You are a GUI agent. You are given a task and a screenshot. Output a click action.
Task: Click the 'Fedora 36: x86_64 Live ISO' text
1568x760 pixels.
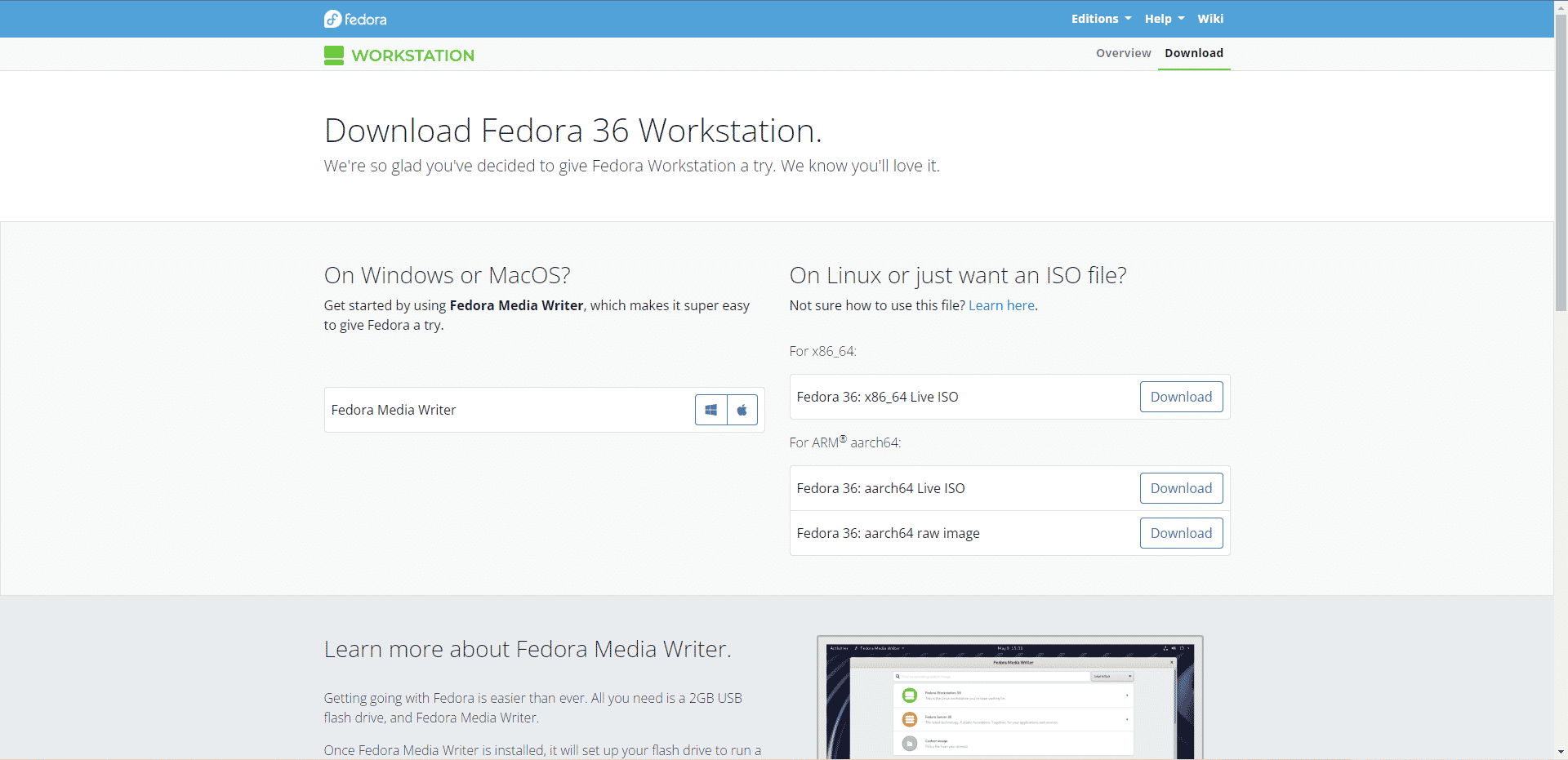tap(877, 397)
